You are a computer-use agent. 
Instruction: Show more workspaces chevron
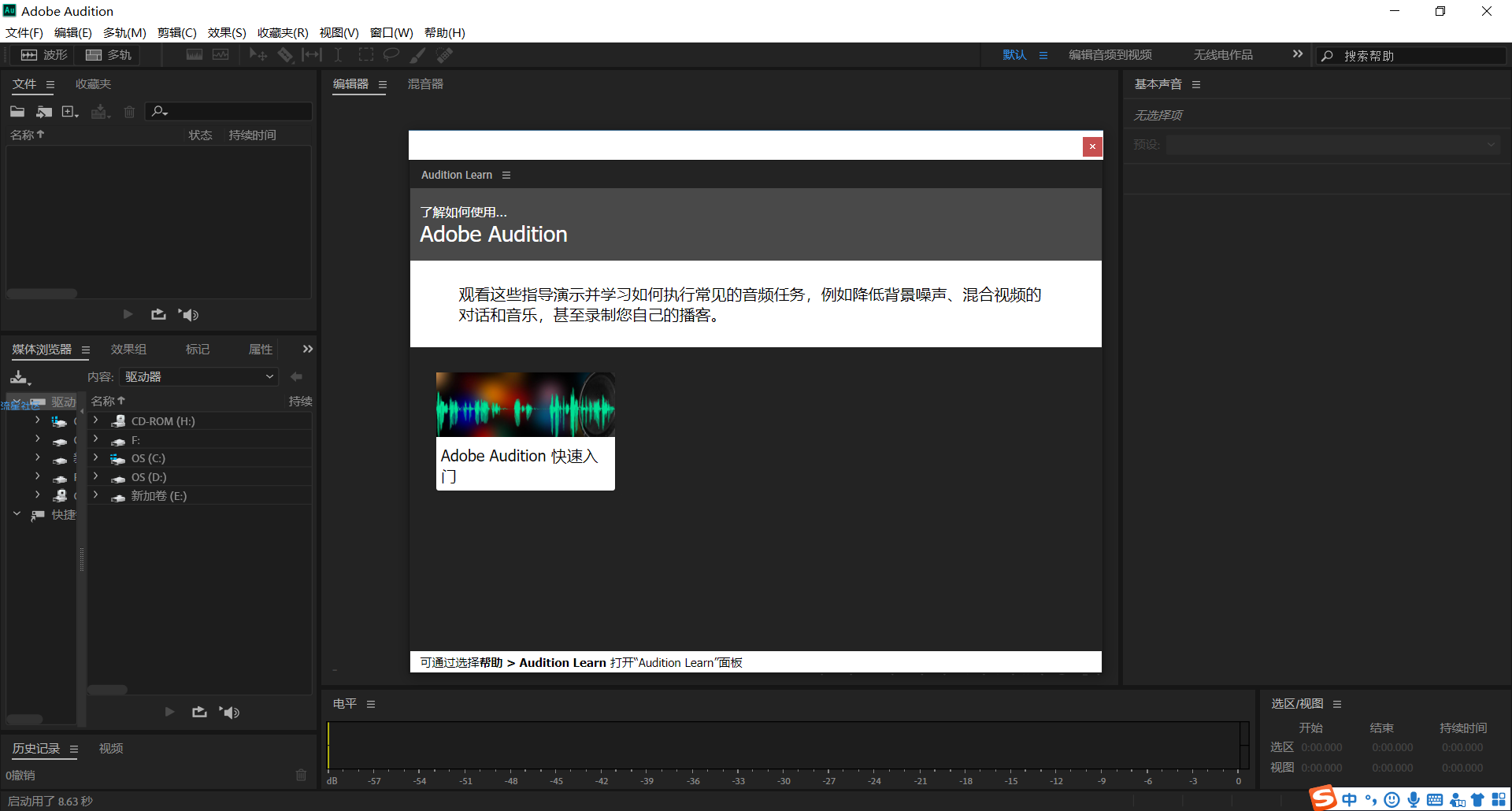coord(1298,54)
